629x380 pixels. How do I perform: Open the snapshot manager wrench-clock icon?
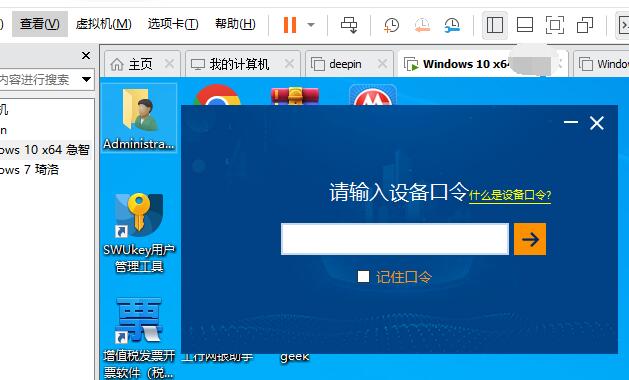click(x=452, y=25)
